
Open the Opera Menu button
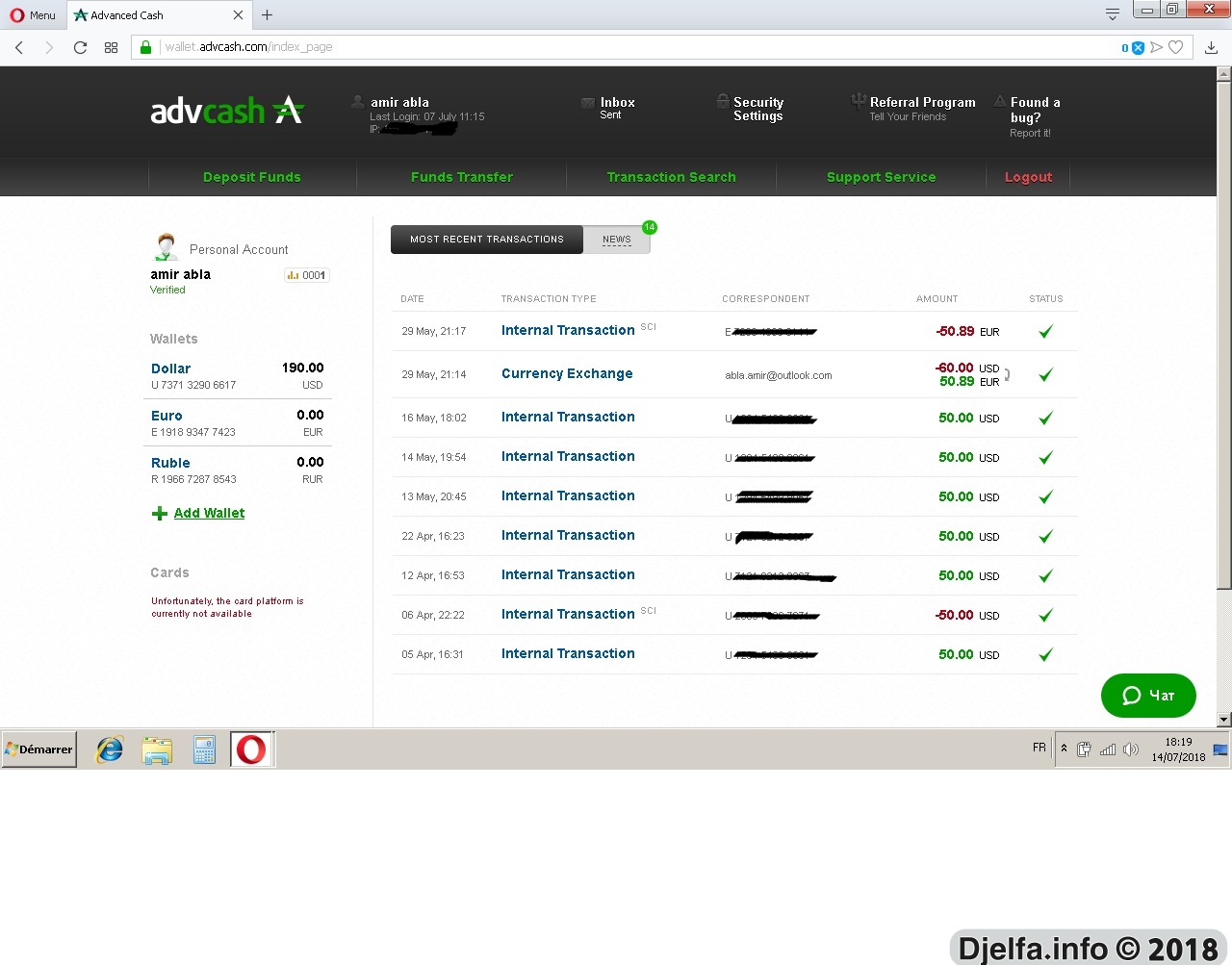coord(33,14)
